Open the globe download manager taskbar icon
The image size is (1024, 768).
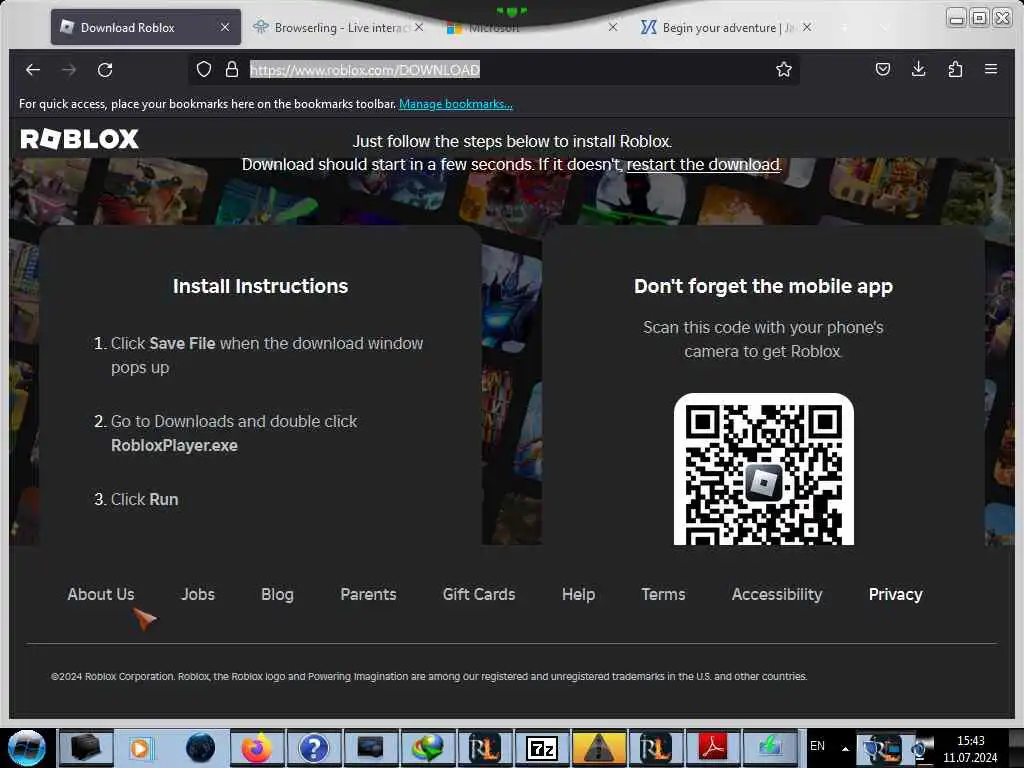(x=427, y=748)
